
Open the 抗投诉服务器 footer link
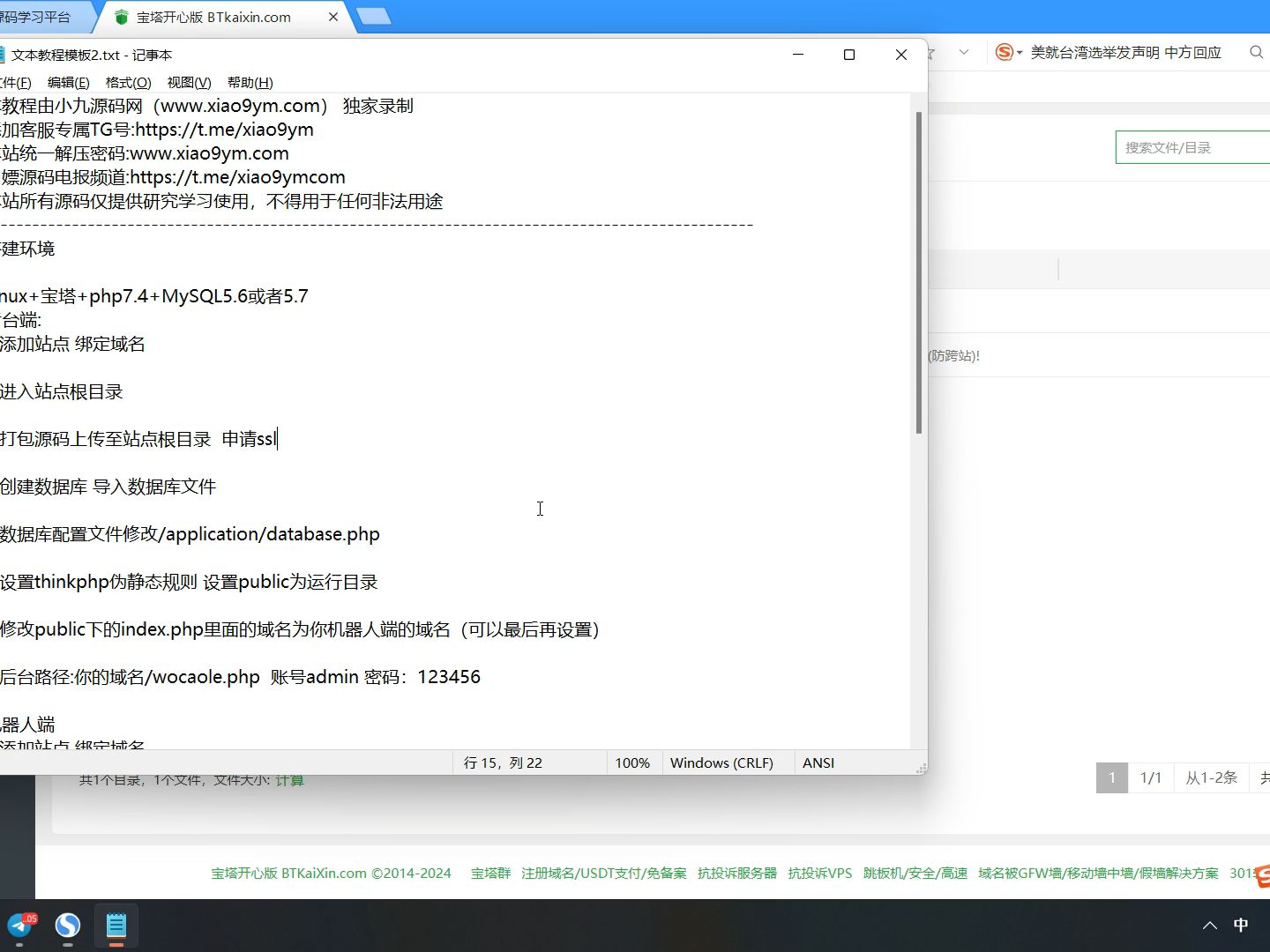pos(737,874)
